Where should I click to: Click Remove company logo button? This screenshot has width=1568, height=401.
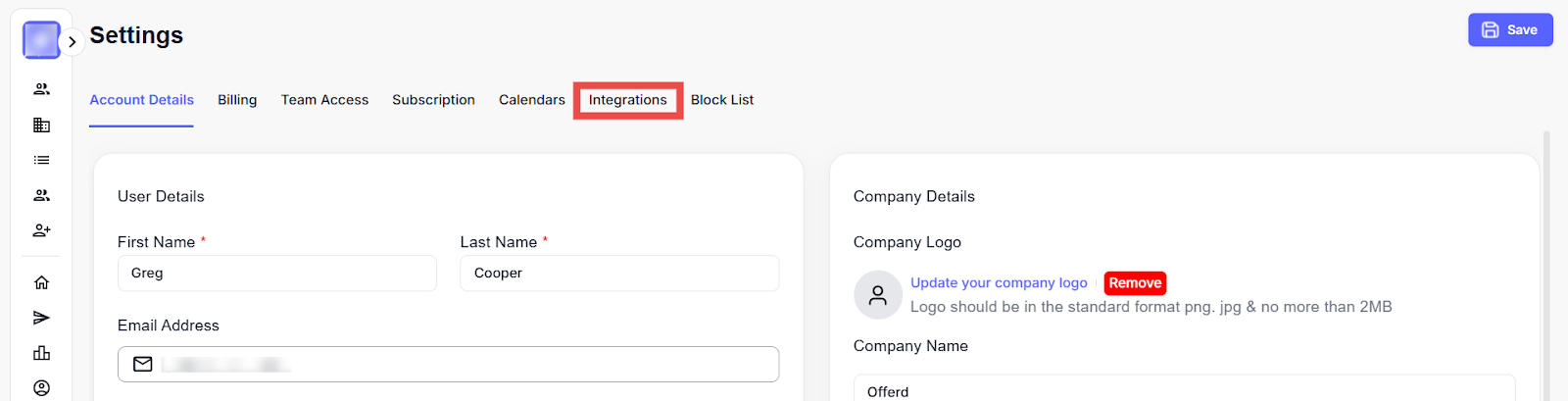[1135, 283]
